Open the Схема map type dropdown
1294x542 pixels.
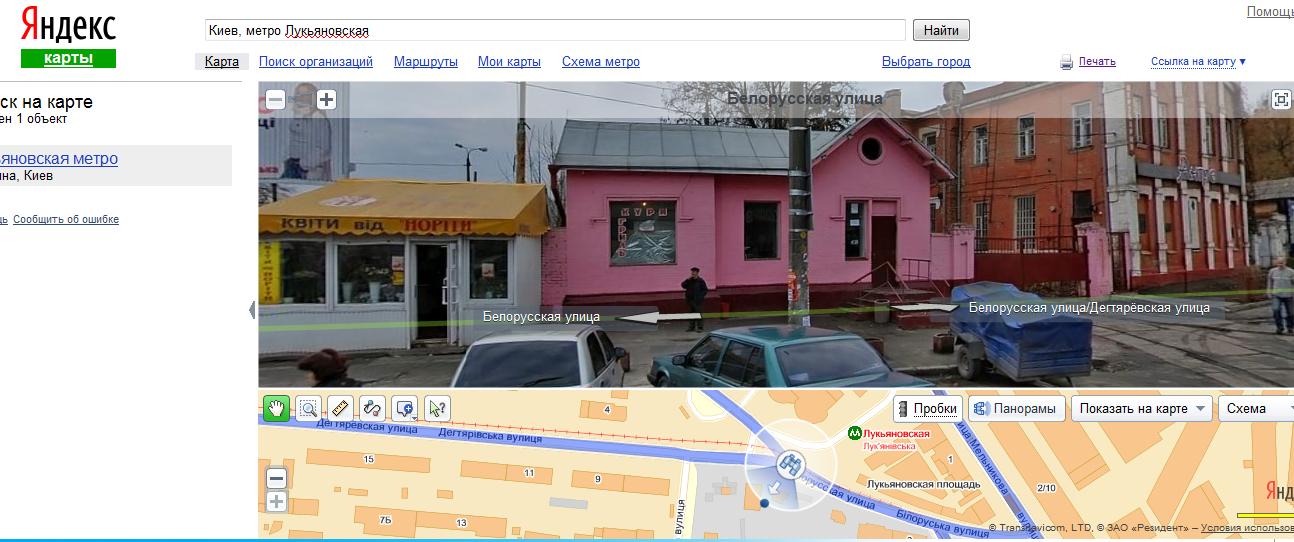(1255, 408)
